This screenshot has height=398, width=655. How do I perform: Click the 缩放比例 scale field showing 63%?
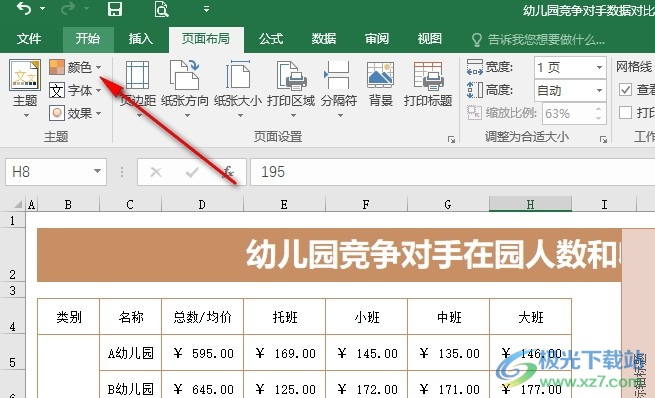pos(574,114)
